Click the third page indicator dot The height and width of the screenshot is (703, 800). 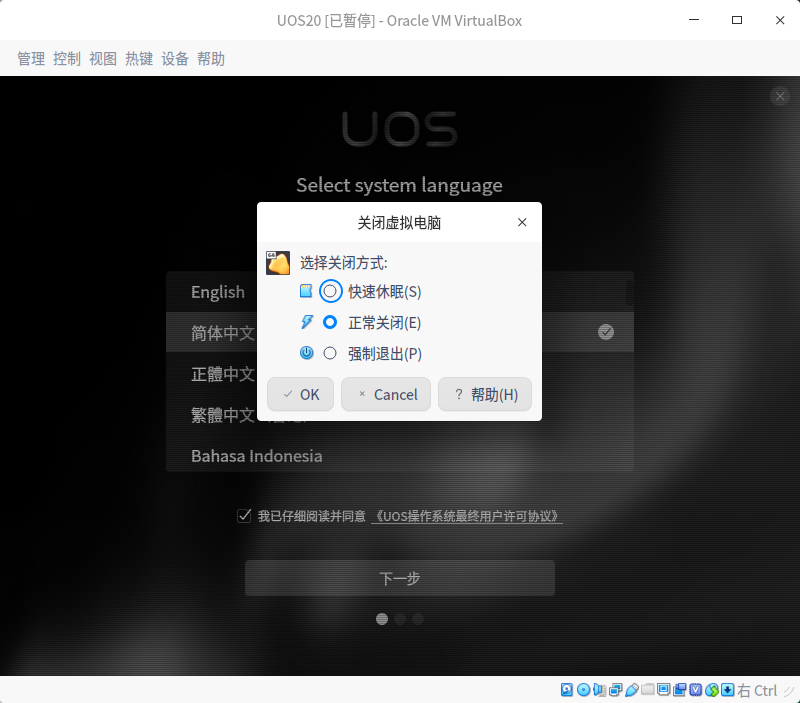(x=418, y=619)
